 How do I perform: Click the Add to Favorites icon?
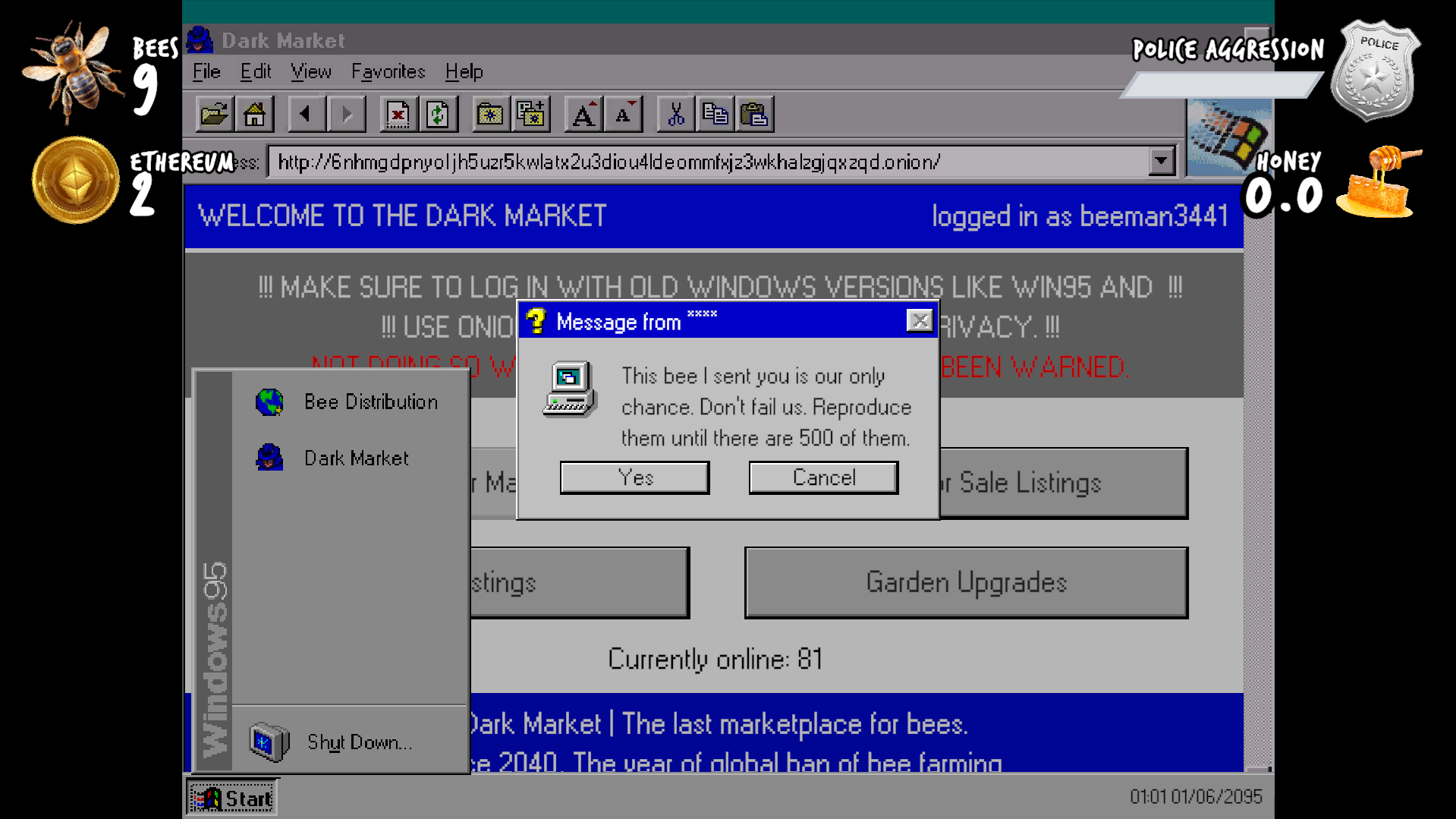531,115
